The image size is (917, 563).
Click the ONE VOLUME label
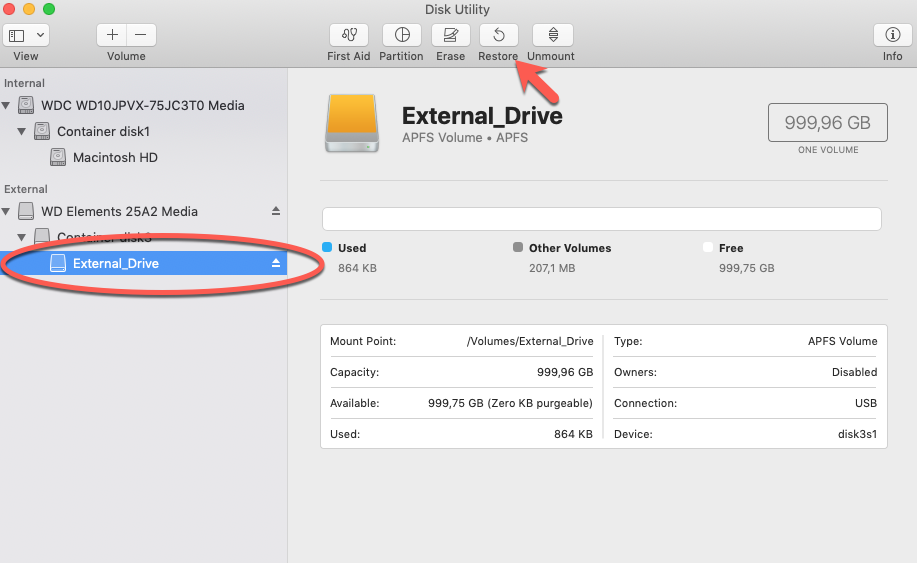(828, 150)
